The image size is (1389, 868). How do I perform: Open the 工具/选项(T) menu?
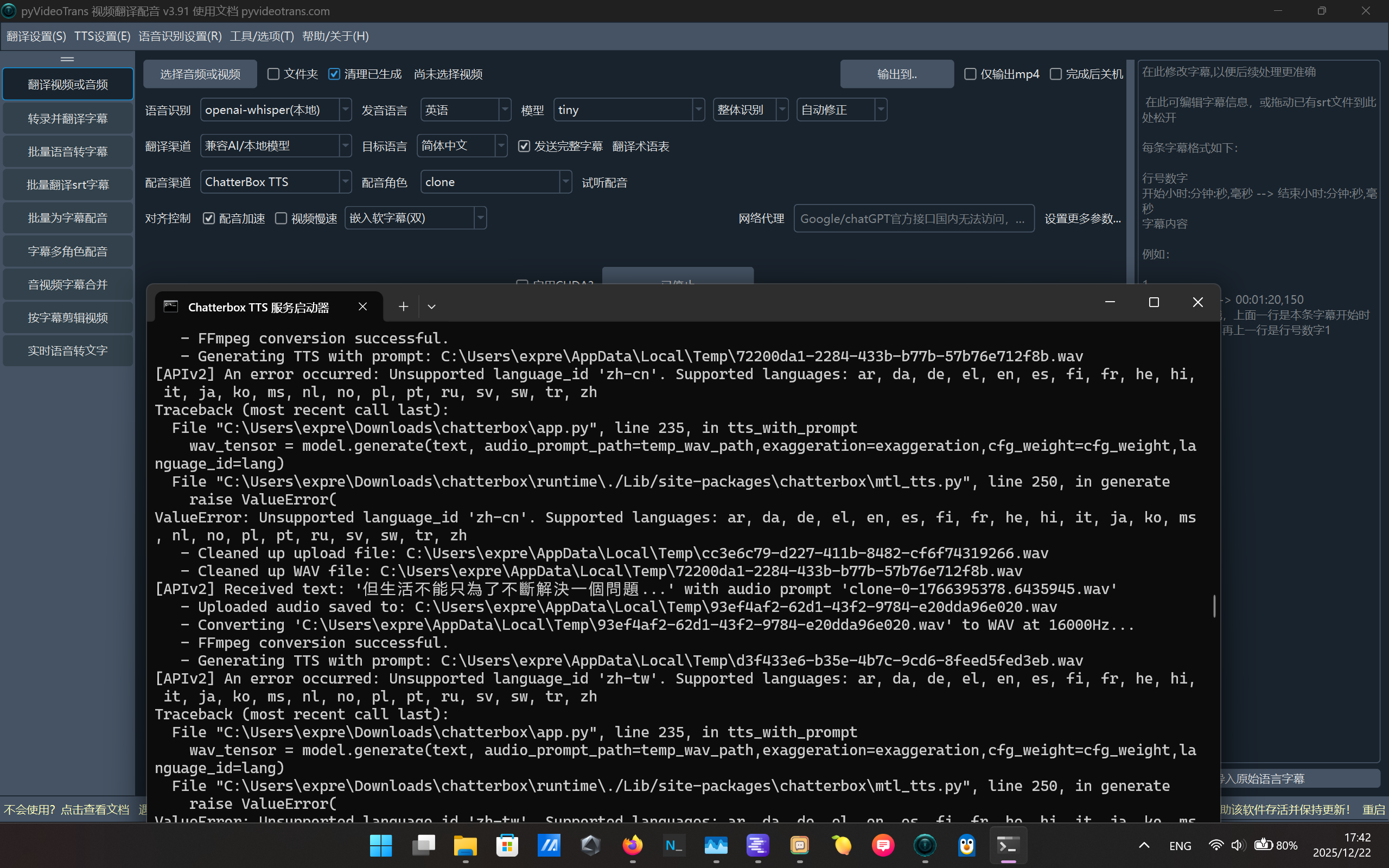pos(262,36)
